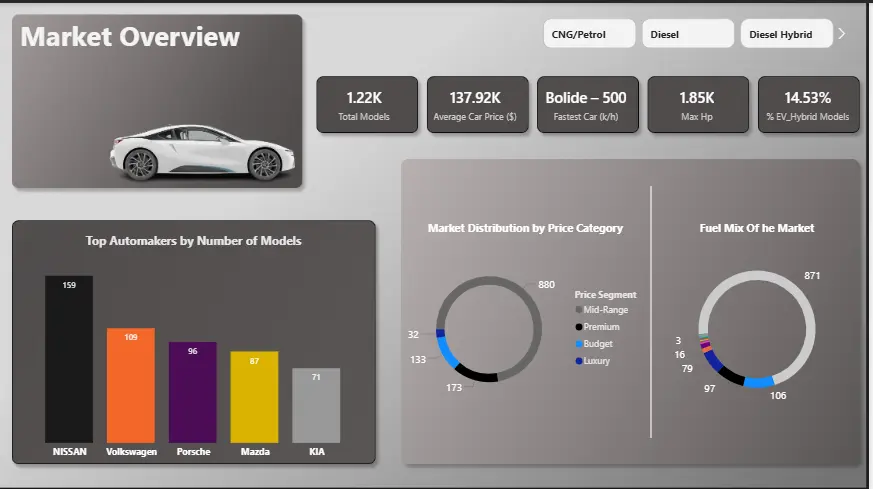
Task: Click the Market Overview heading
Action: coord(130,37)
